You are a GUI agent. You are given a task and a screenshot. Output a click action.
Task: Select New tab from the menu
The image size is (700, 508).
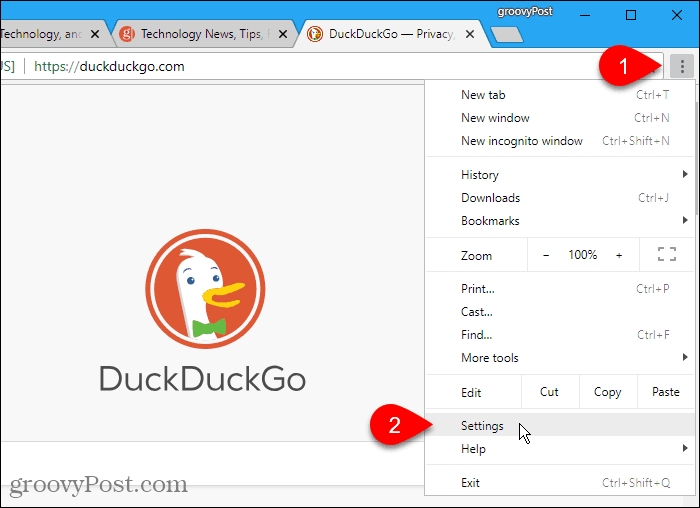tap(560, 95)
